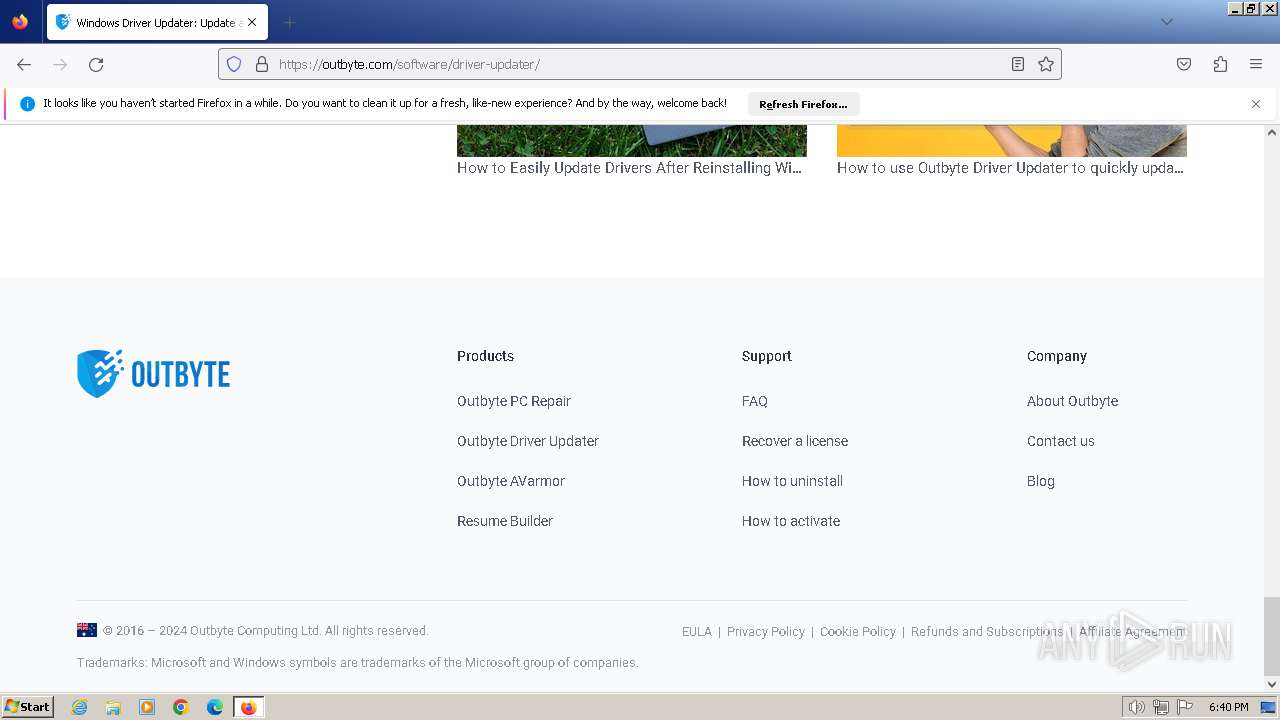This screenshot has height=720, width=1280.
Task: Open Update Drivers After Reinstalling article
Action: click(629, 168)
